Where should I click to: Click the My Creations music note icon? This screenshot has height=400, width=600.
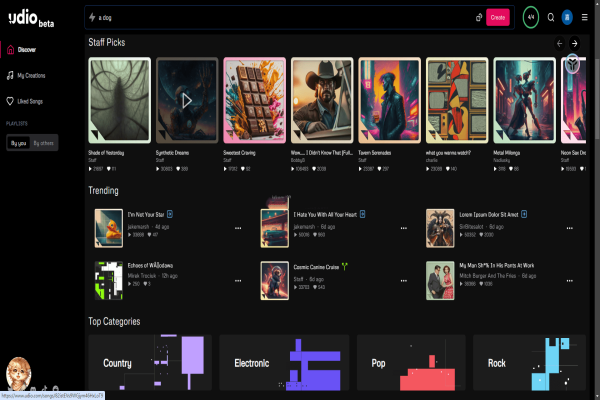click(x=9, y=75)
